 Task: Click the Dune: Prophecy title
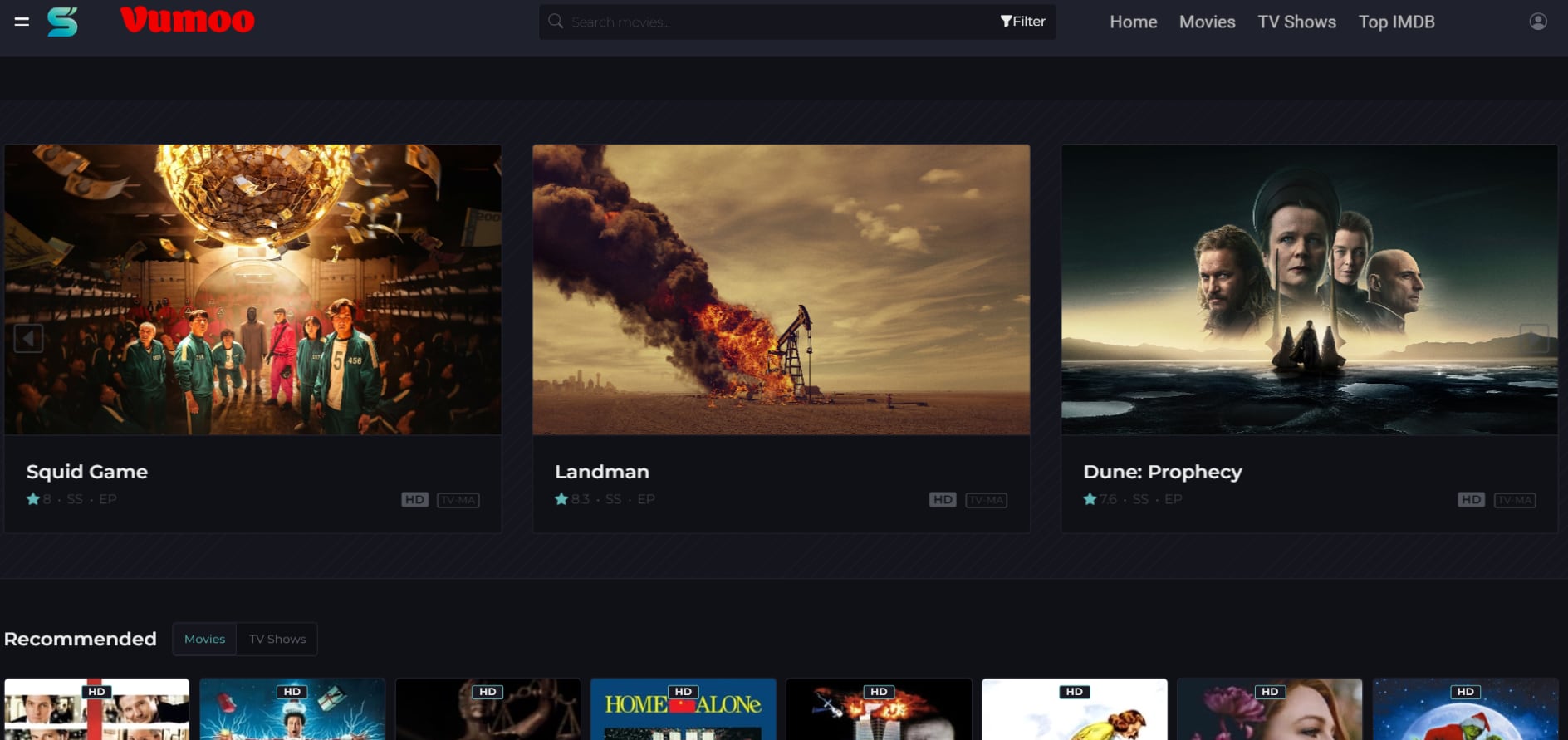coord(1163,472)
